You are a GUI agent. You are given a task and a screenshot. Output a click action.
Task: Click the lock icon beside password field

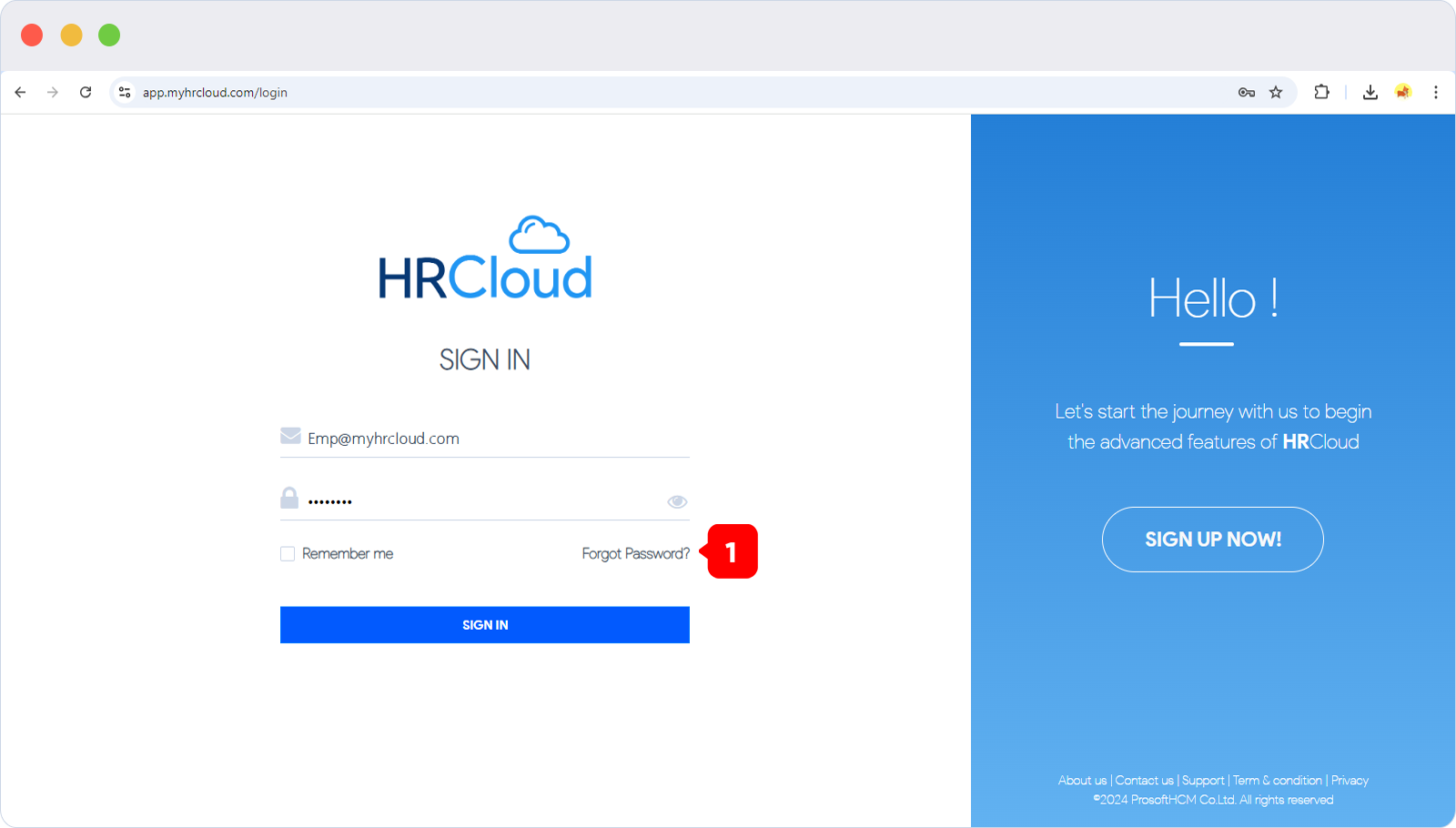point(289,498)
